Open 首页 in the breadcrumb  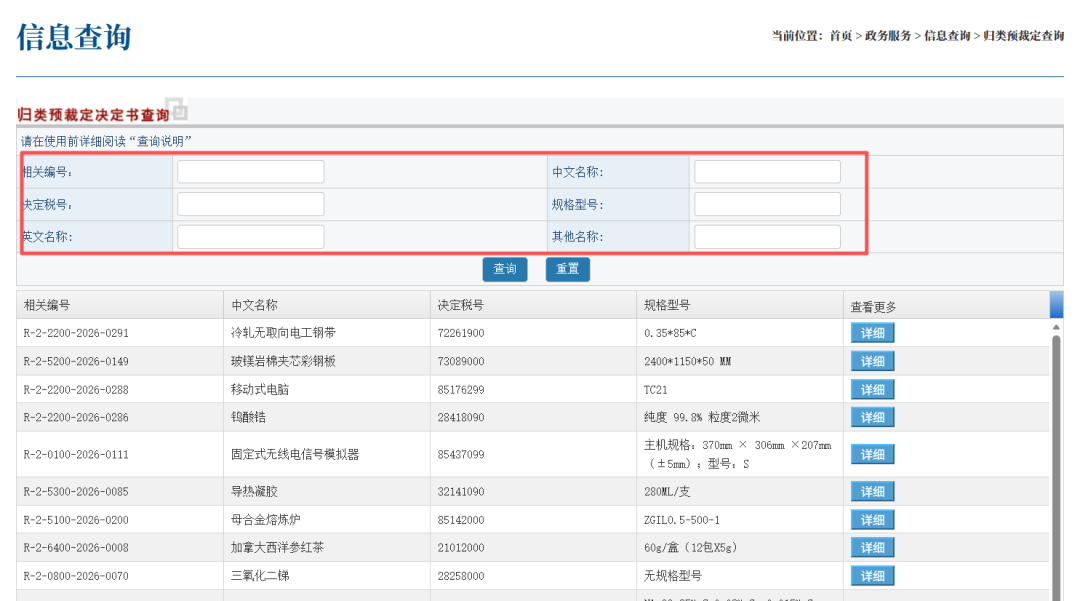pyautogui.click(x=840, y=36)
